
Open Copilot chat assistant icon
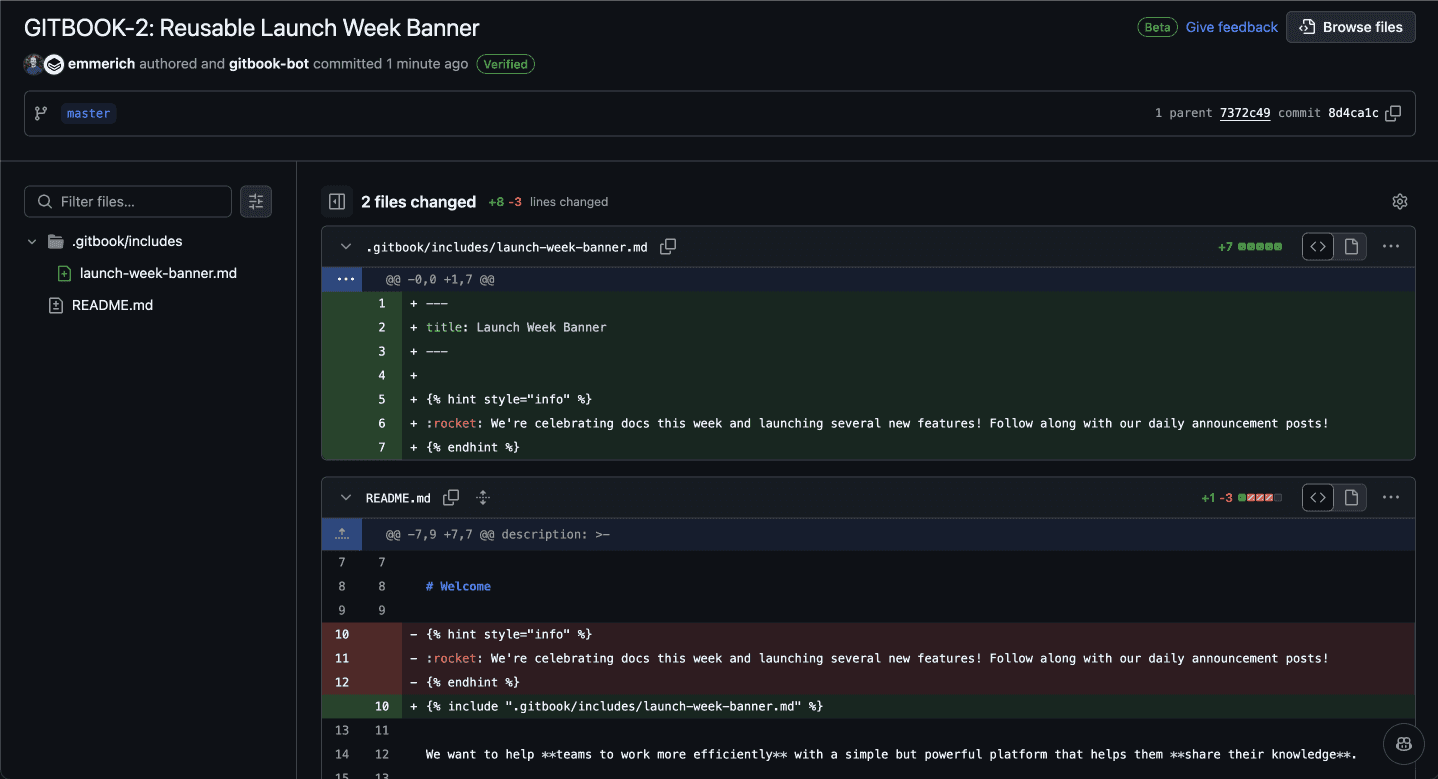[1404, 743]
